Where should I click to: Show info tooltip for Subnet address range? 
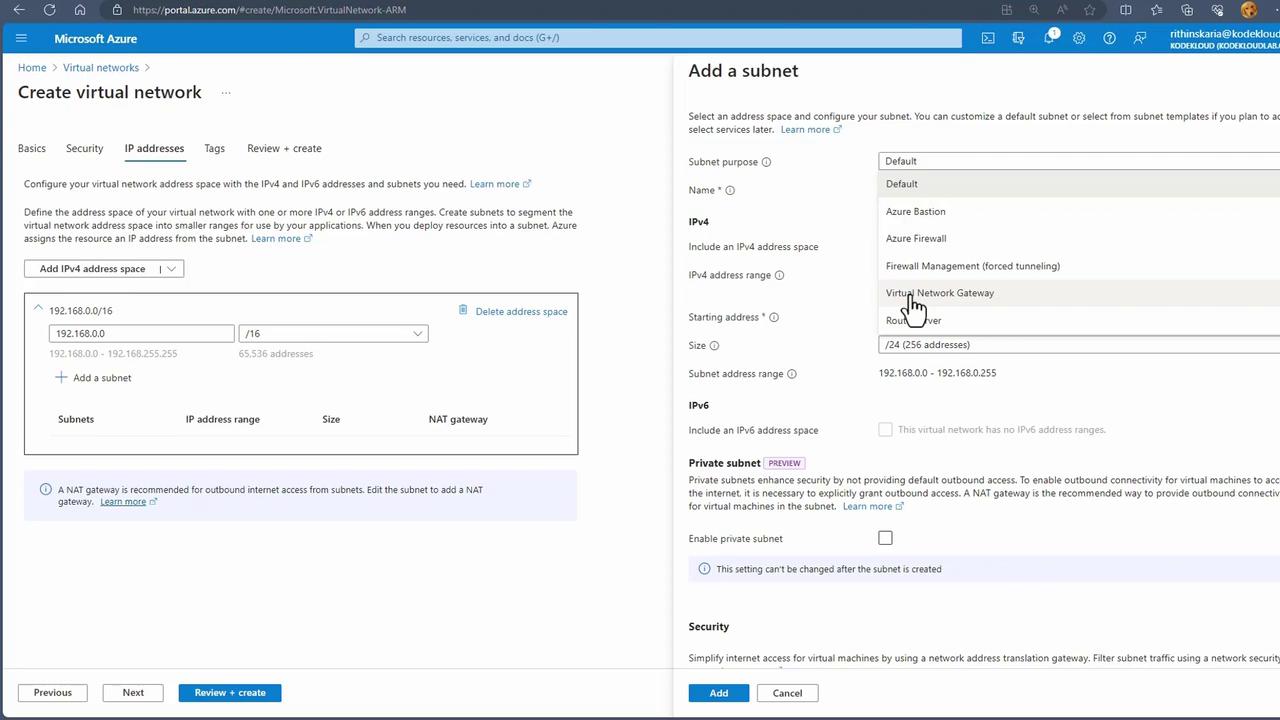[x=792, y=374]
